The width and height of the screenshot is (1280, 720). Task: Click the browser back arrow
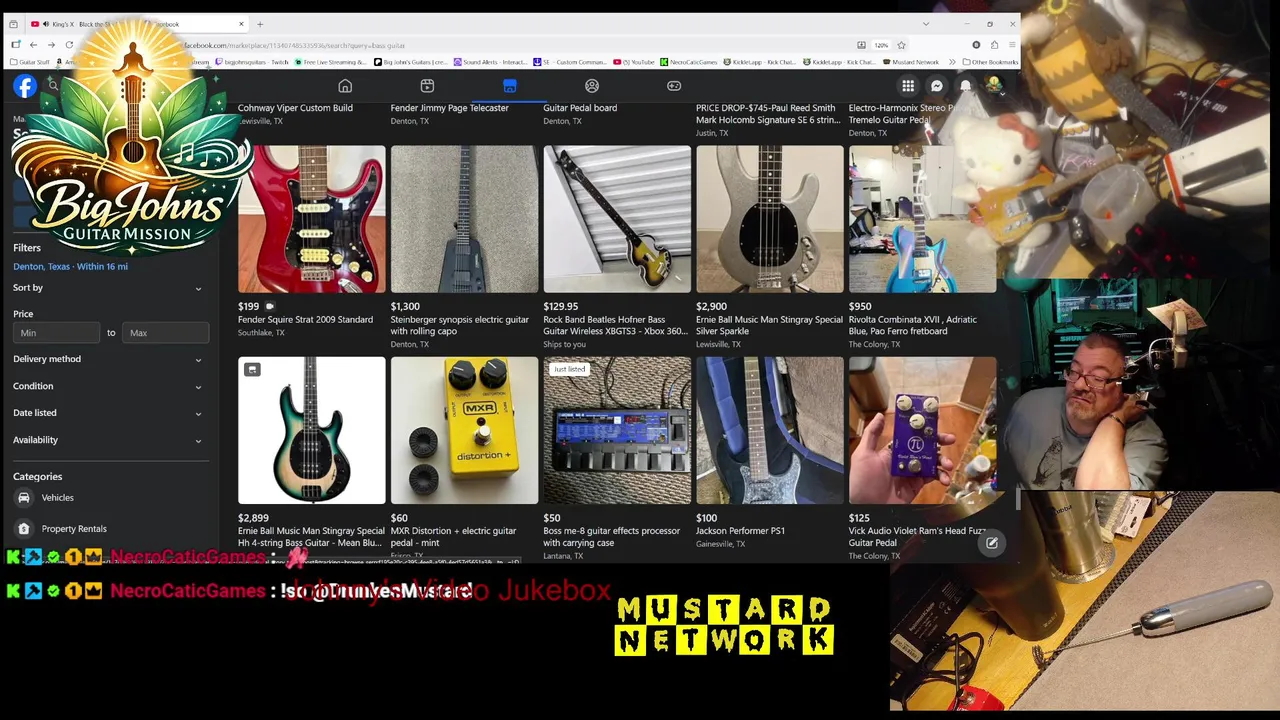(33, 45)
